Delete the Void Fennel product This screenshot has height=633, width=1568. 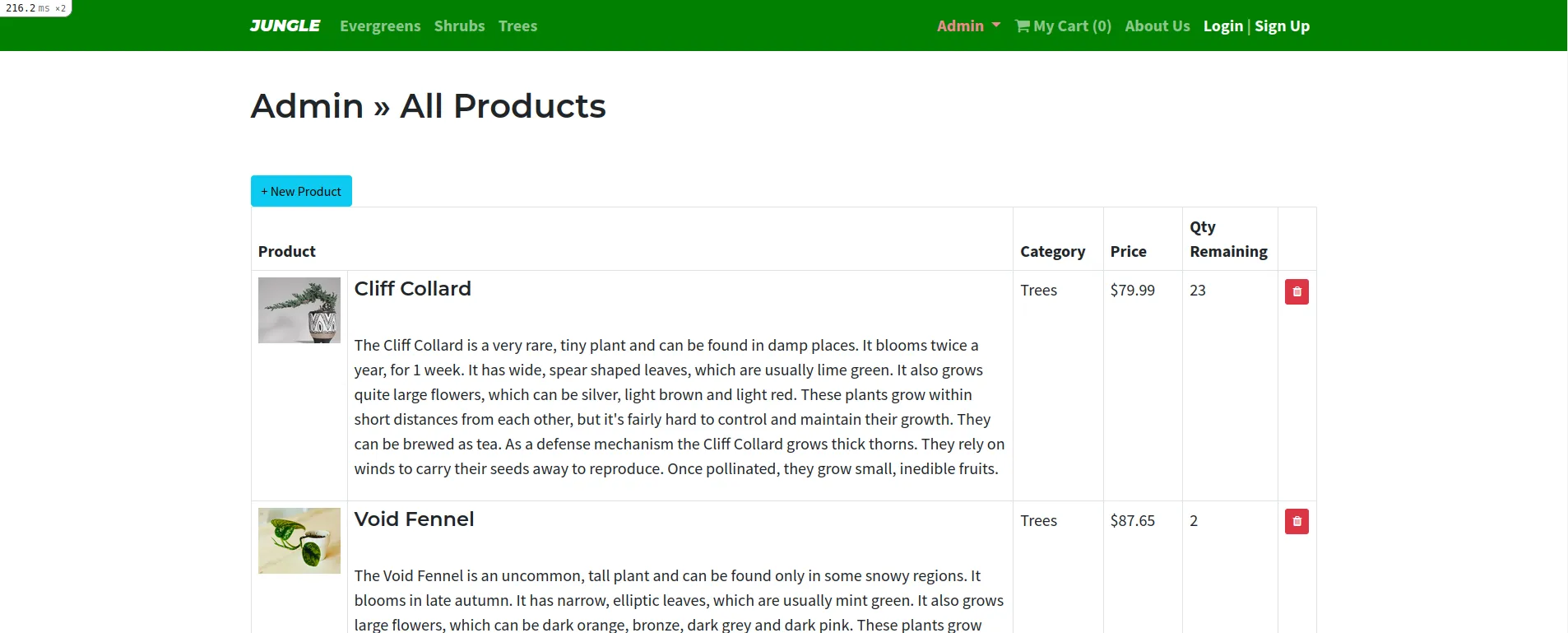[1297, 521]
